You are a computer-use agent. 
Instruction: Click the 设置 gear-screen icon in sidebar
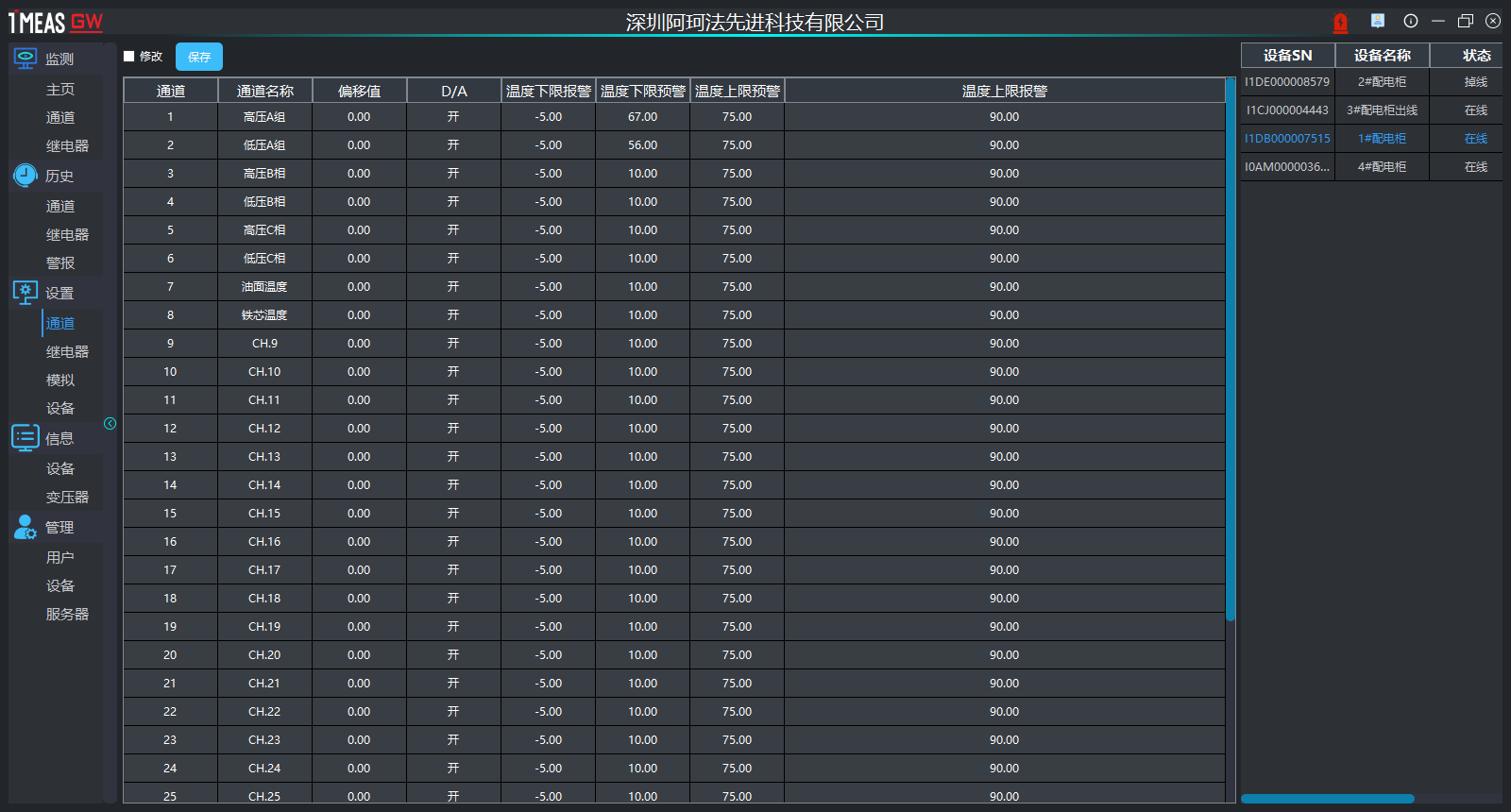[x=25, y=293]
